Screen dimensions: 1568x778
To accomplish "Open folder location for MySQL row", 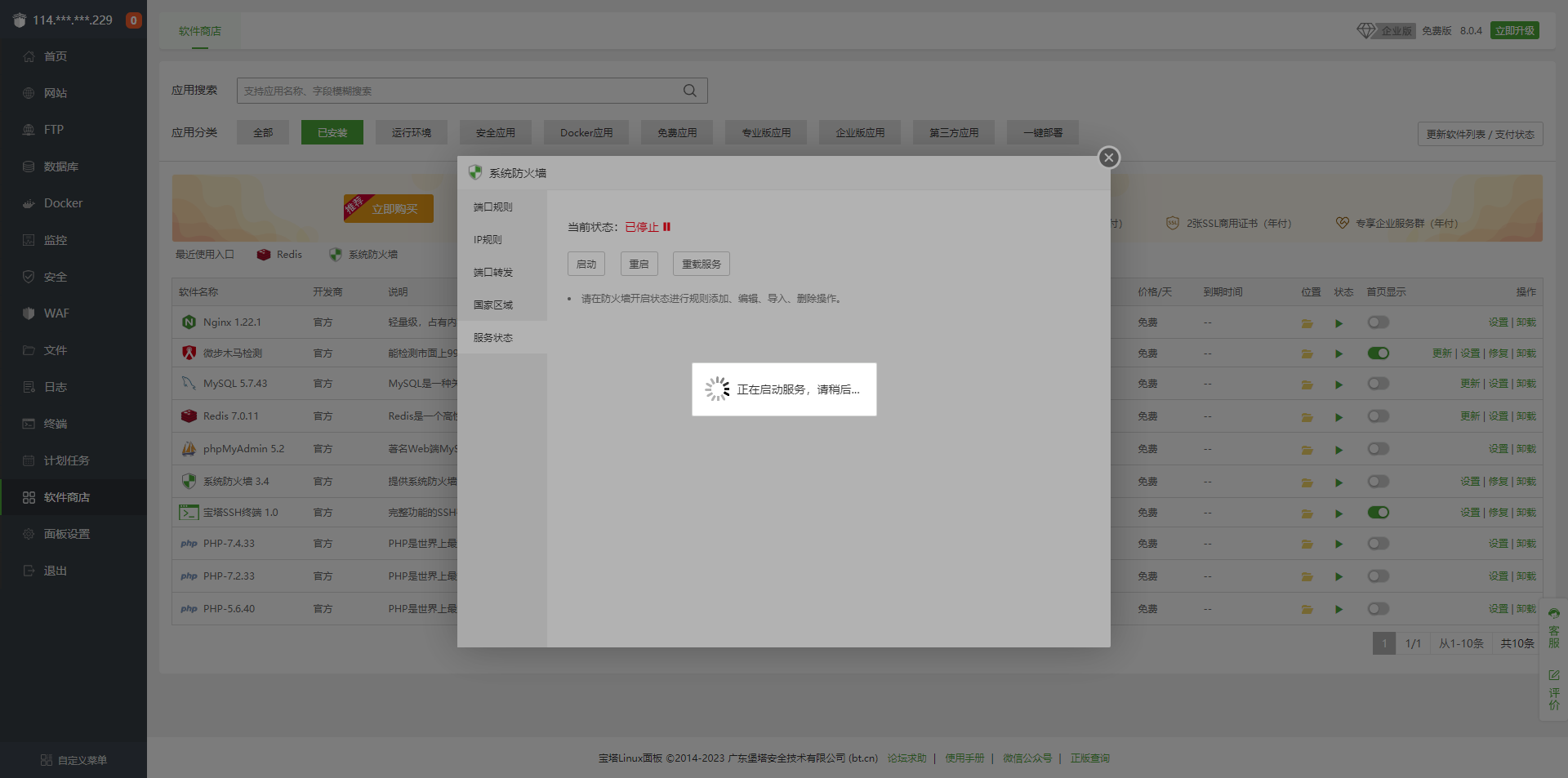I will (x=1307, y=385).
